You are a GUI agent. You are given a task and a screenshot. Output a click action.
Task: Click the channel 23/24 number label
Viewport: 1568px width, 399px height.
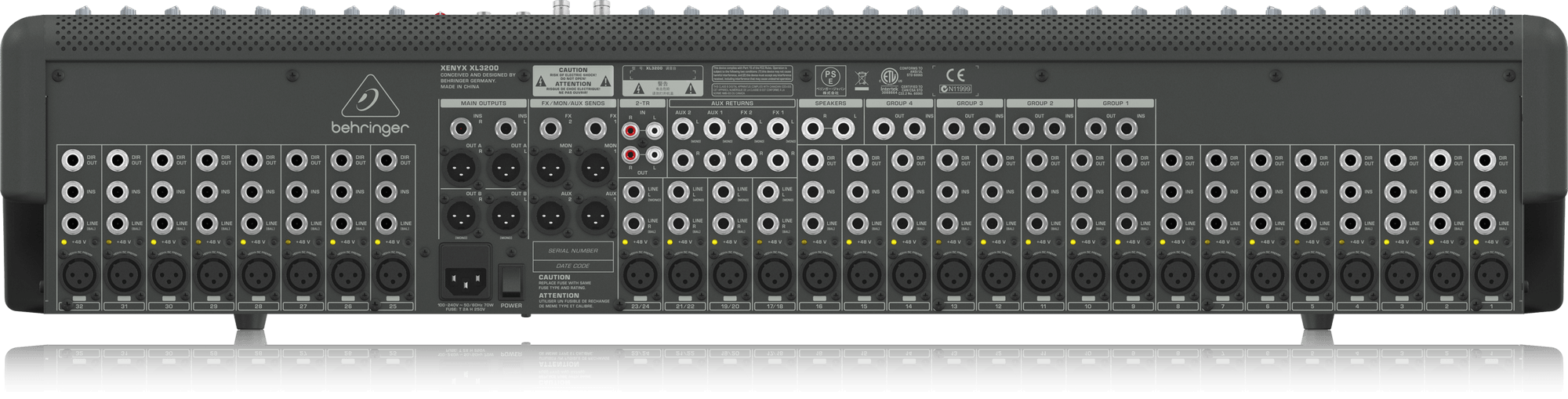point(639,307)
